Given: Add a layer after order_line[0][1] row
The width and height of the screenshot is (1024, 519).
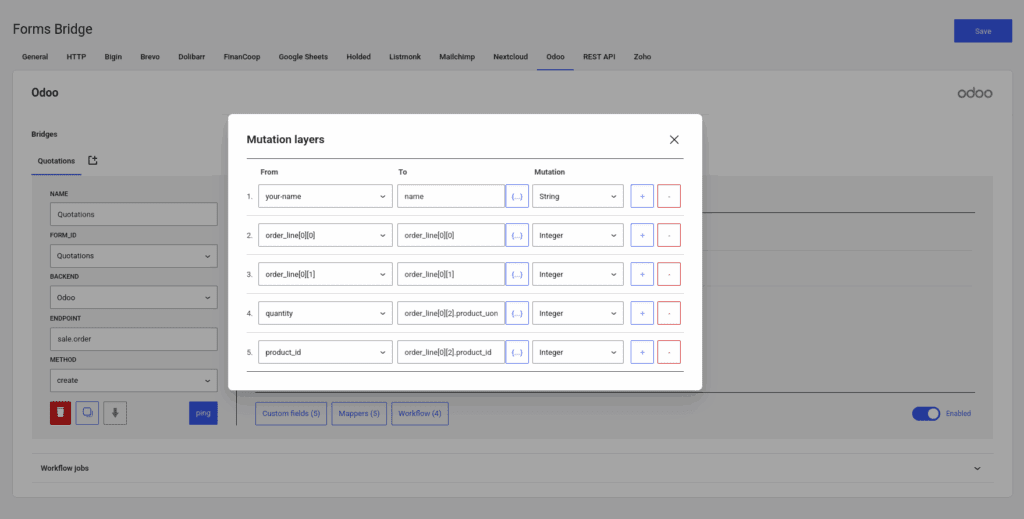Looking at the screenshot, I should tap(642, 274).
